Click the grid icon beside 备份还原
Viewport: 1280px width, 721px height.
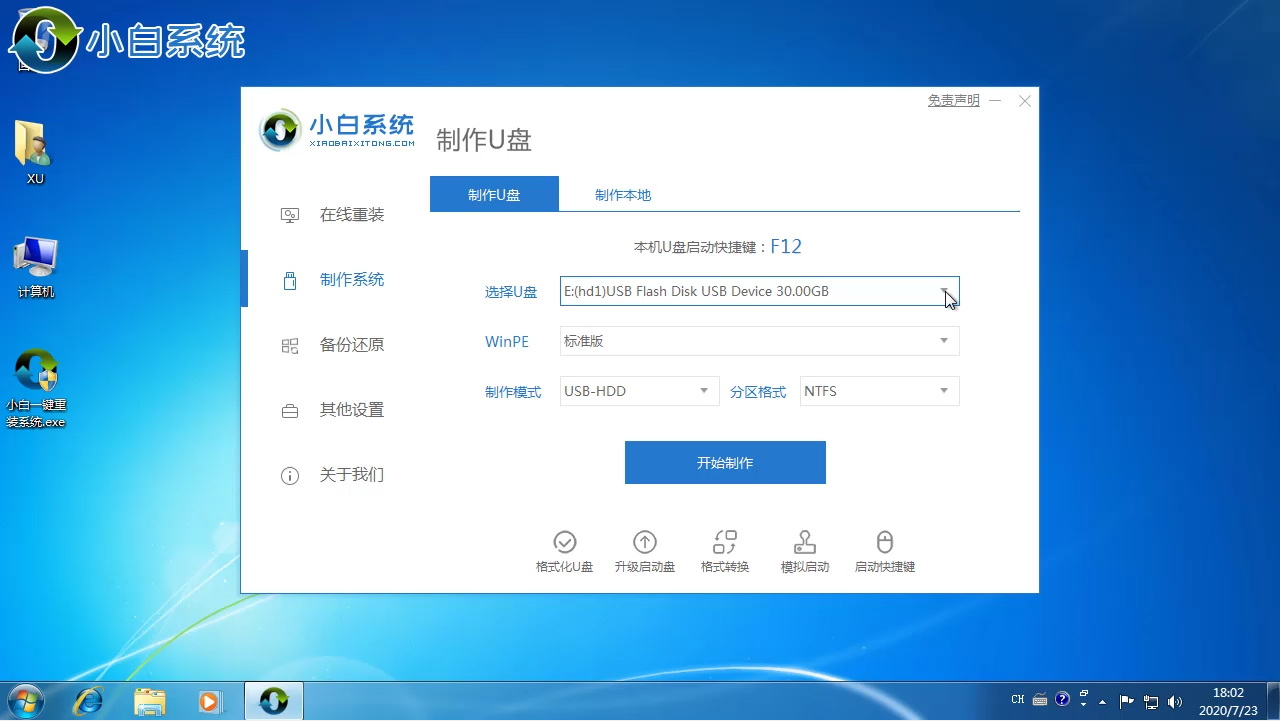(290, 346)
